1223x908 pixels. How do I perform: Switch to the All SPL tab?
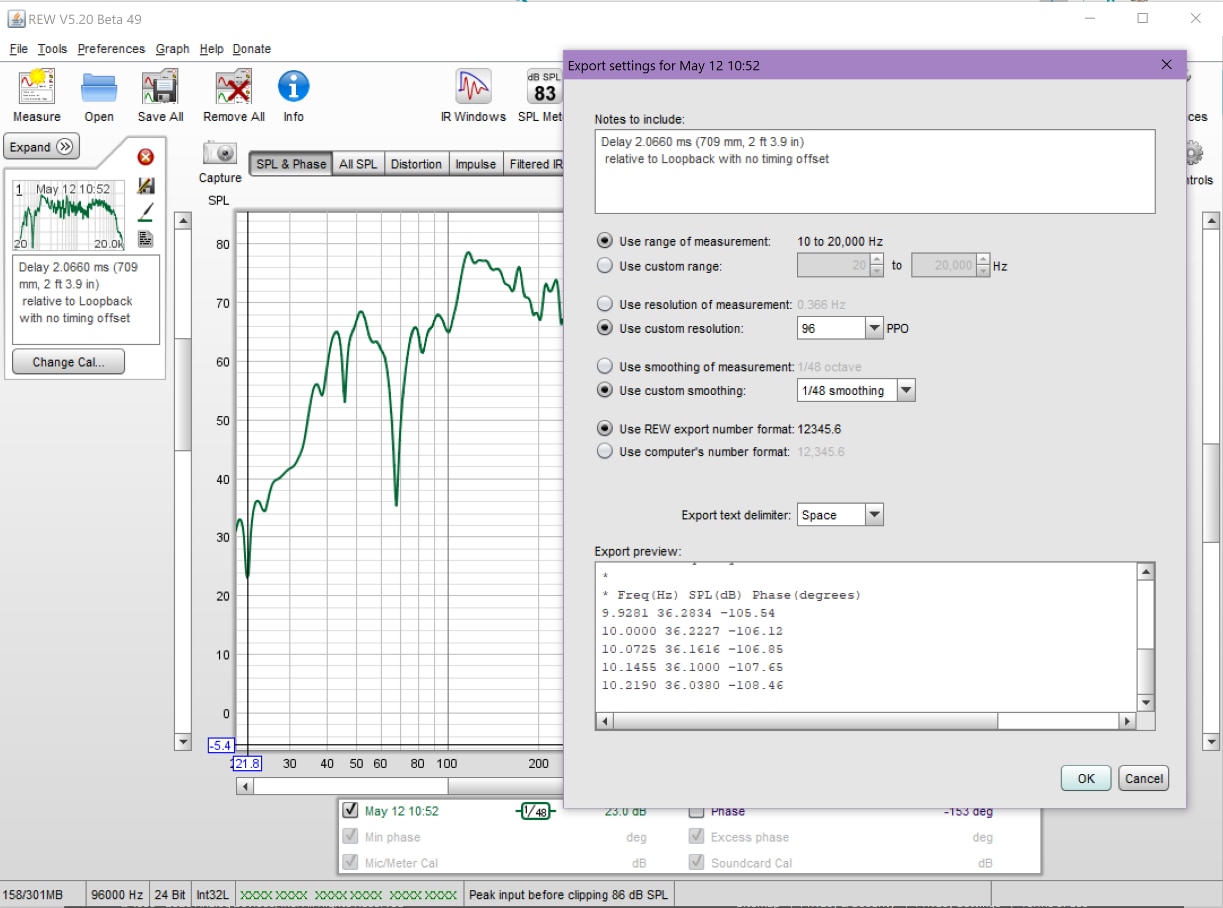click(x=358, y=164)
